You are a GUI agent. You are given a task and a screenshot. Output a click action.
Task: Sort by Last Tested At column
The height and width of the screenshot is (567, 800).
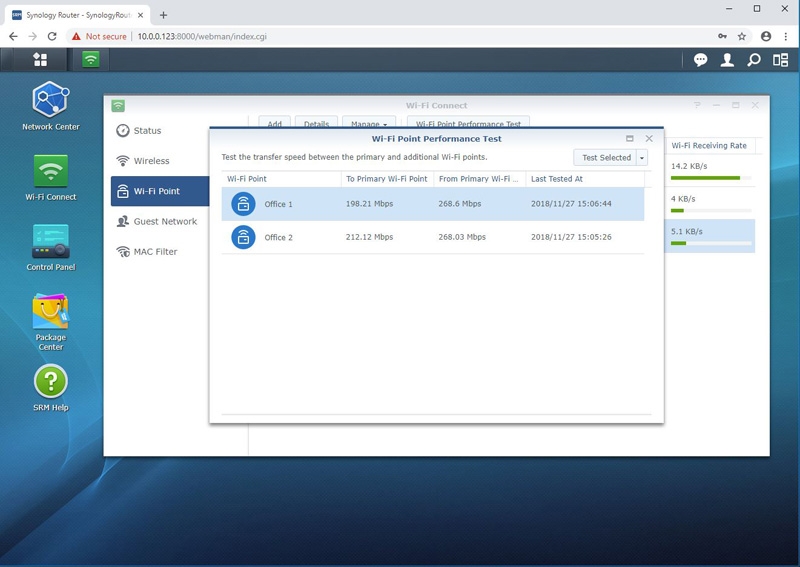tap(584, 179)
